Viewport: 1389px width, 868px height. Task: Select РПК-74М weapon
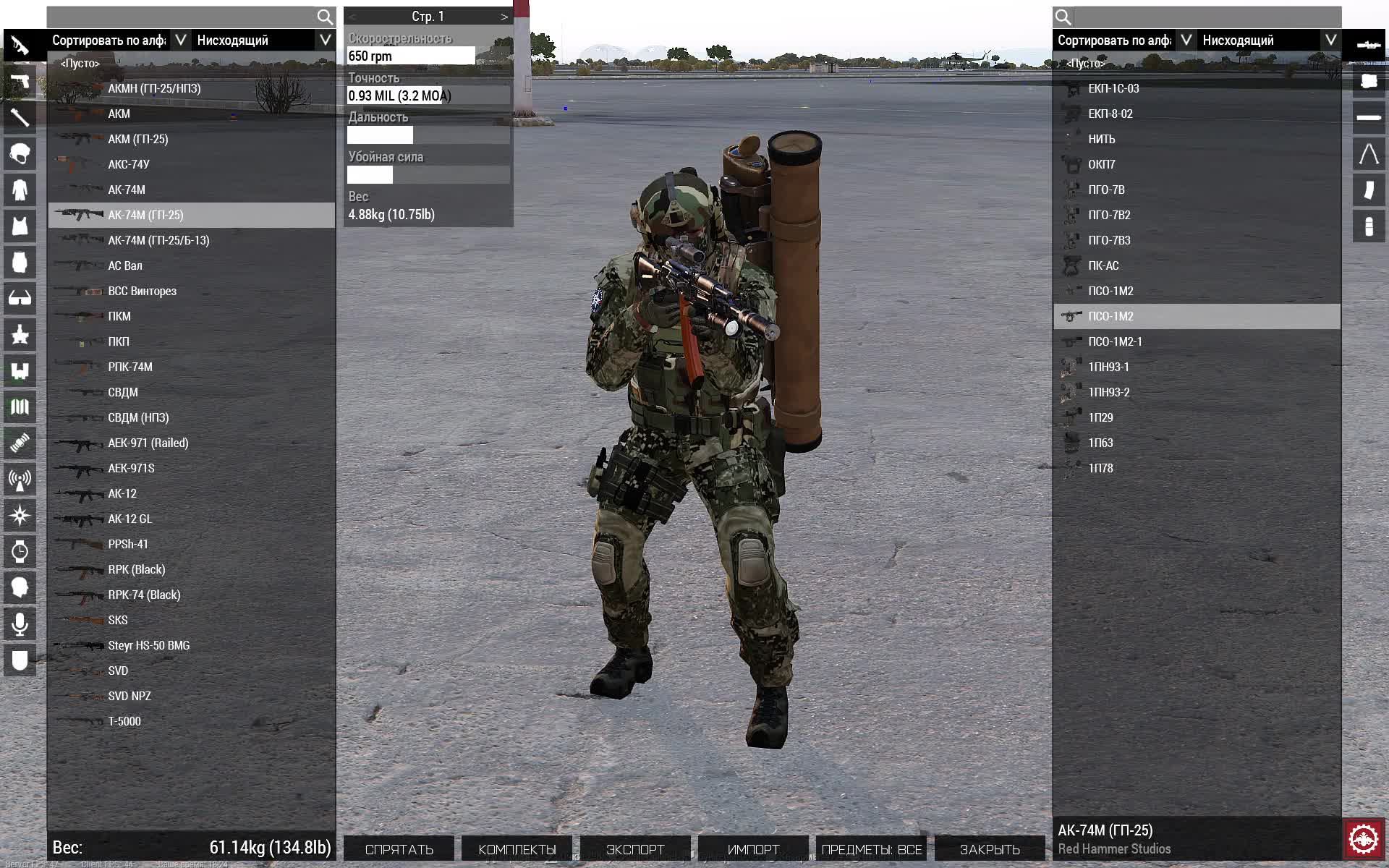point(192,367)
